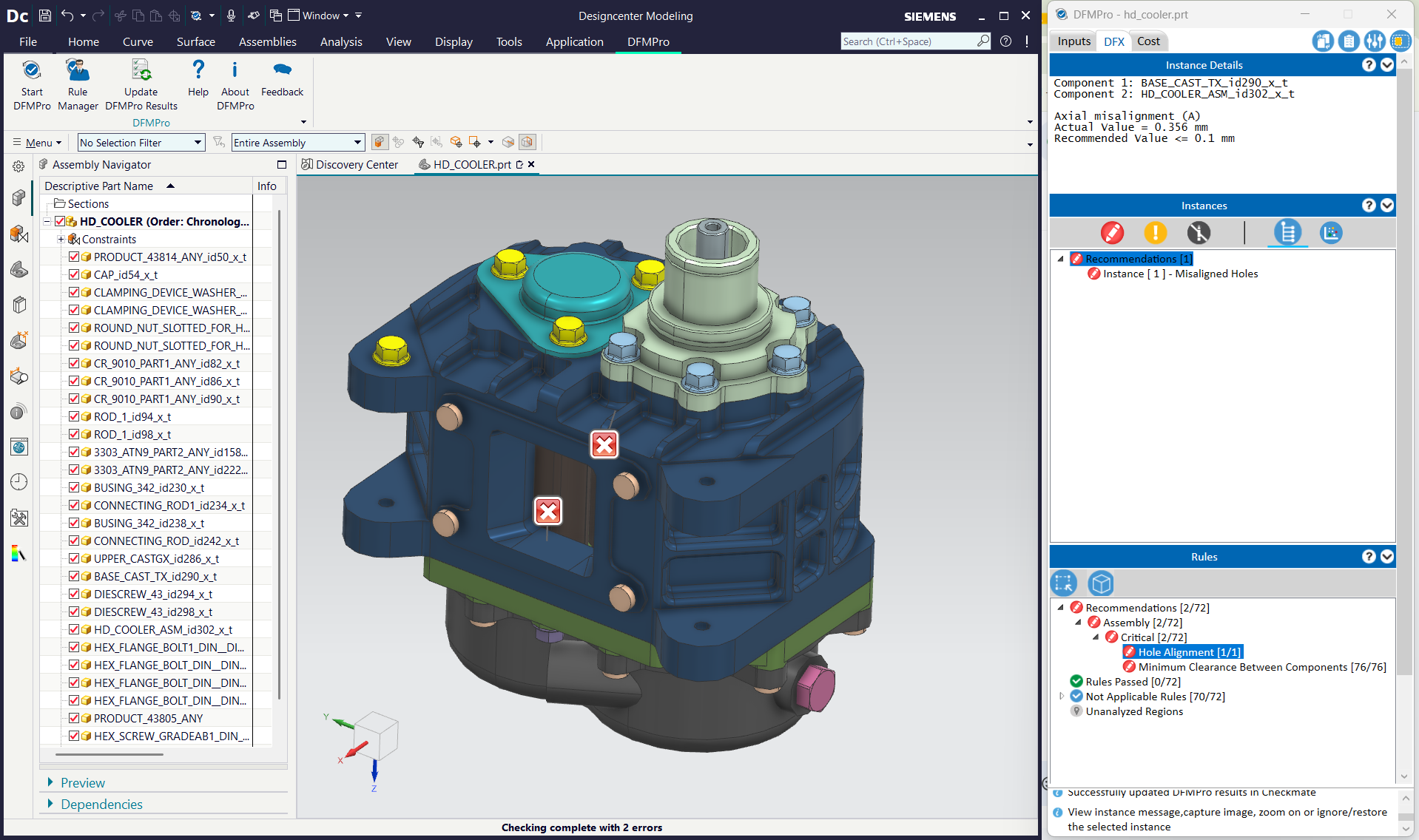Open the History clock sidebar icon
This screenshot has height=840, width=1419.
pos(19,482)
